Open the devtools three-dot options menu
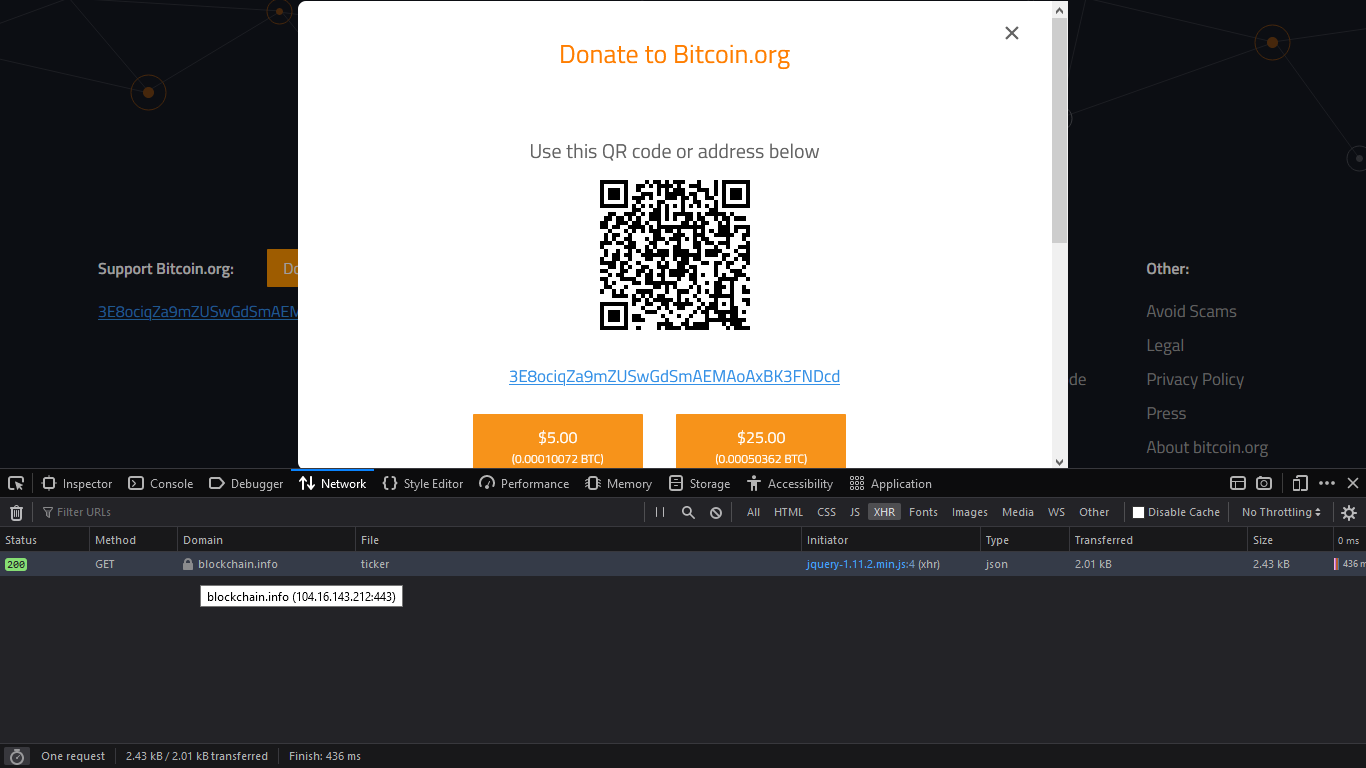Viewport: 1366px width, 768px height. 1327,483
